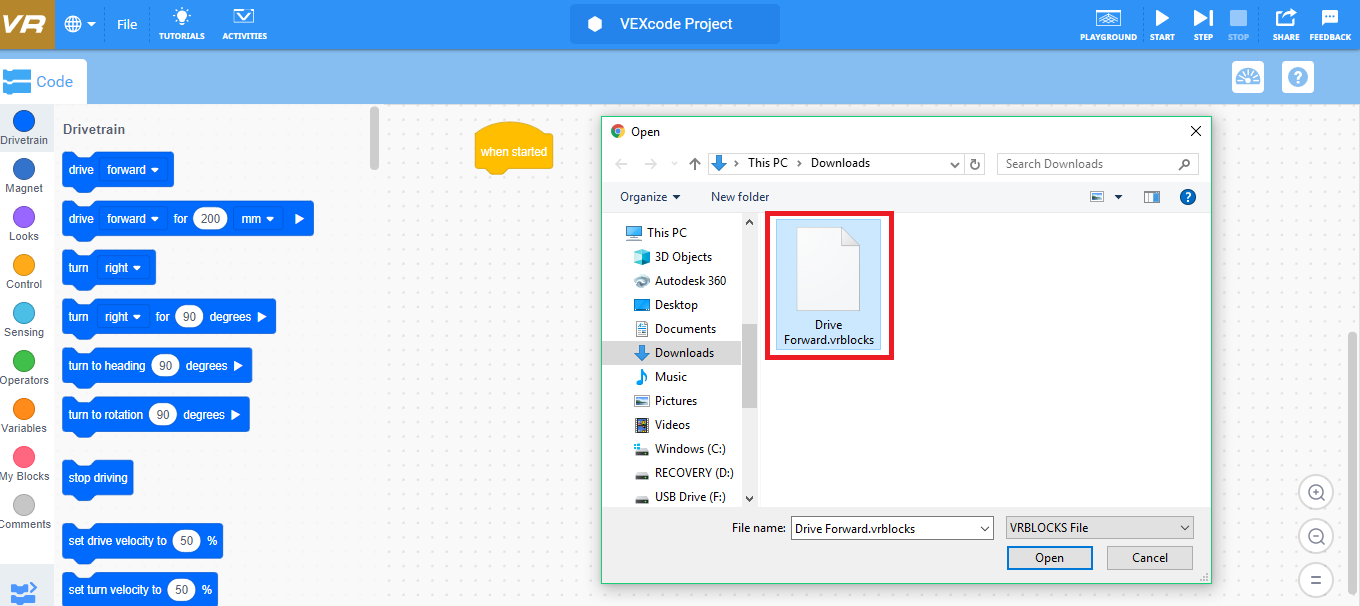Start the project with the play button

coord(1162,24)
